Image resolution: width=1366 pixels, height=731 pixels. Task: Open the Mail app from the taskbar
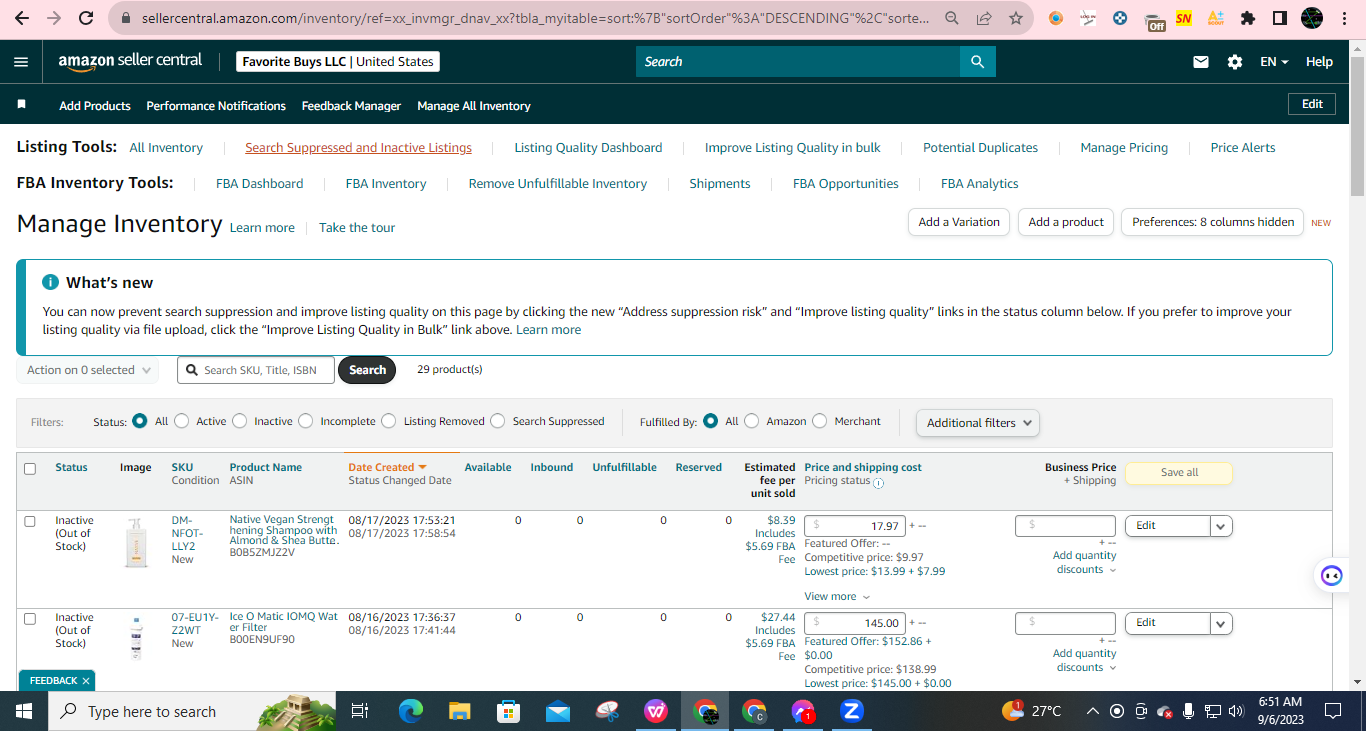pos(558,711)
